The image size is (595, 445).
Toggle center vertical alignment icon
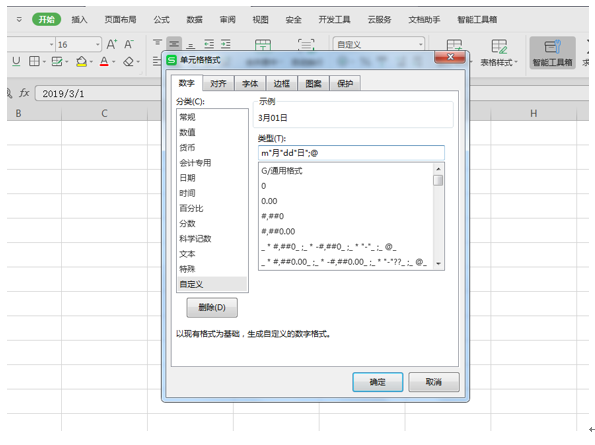point(174,44)
